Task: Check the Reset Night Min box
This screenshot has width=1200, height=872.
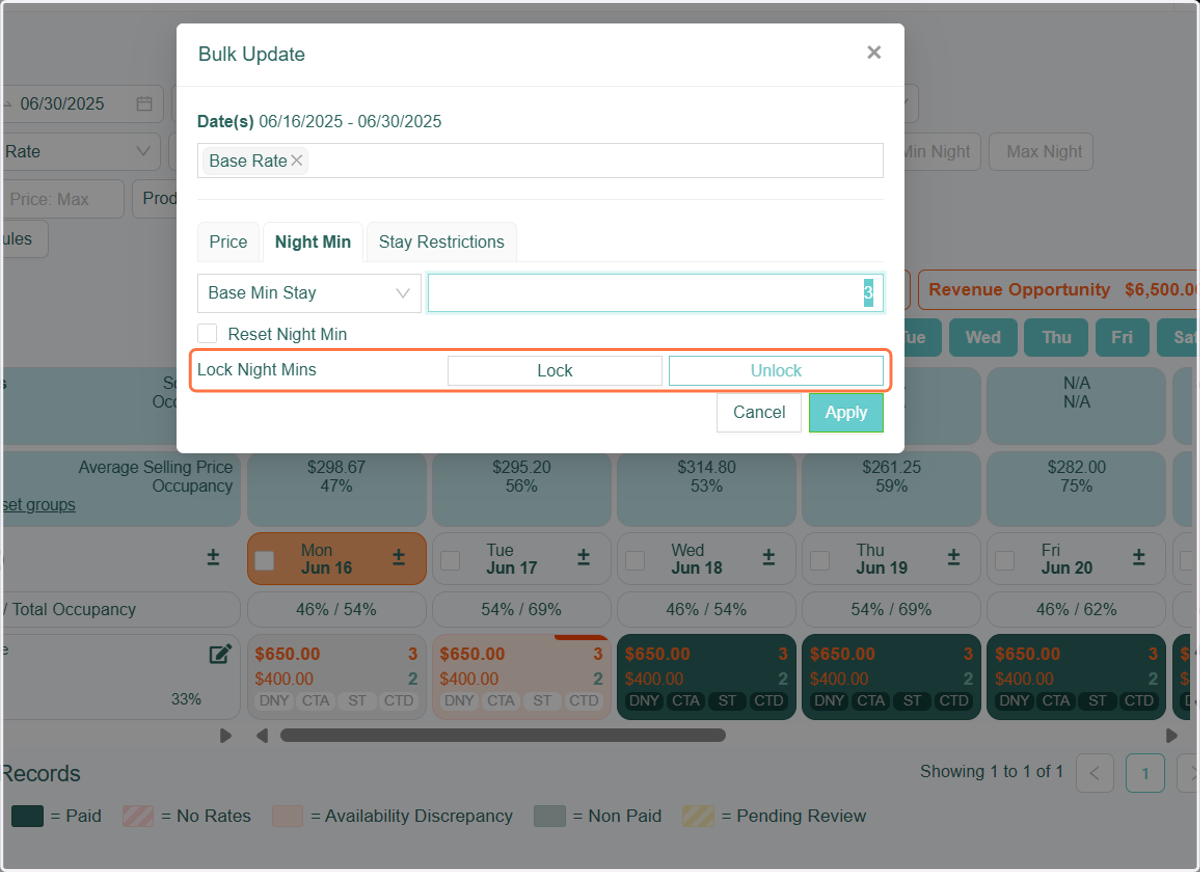Action: click(207, 334)
